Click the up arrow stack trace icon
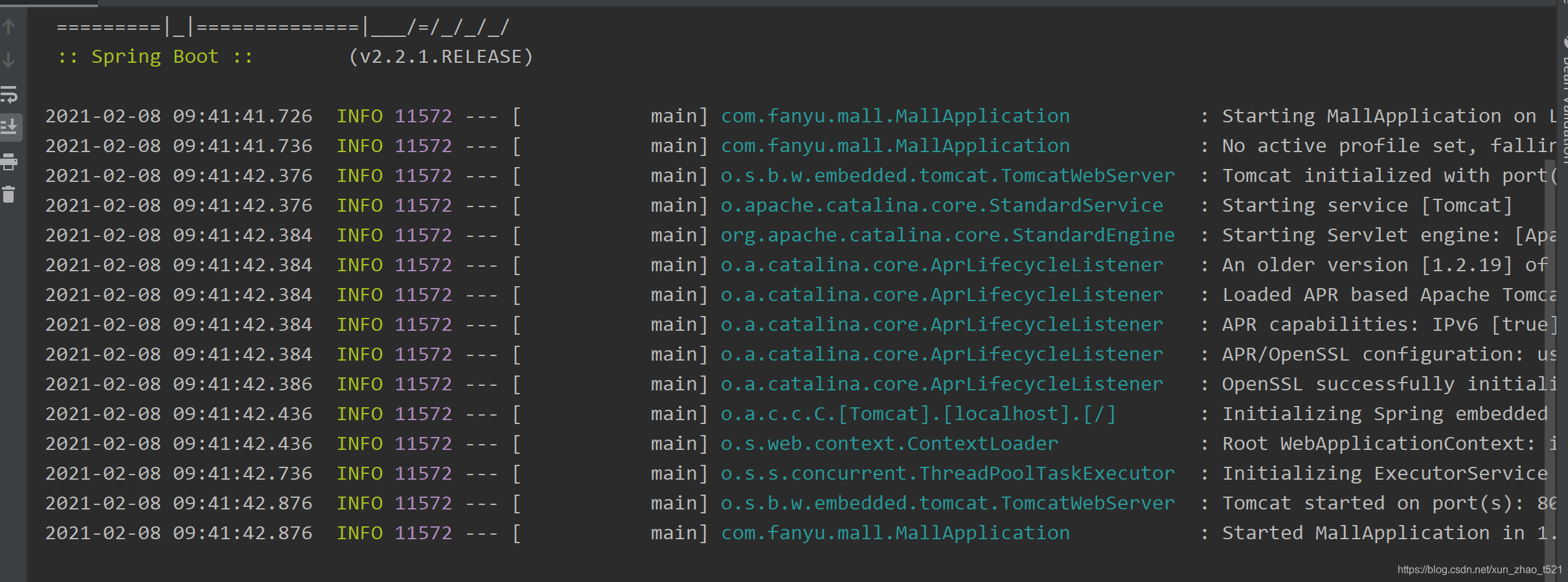Screen dimensions: 1568x582 (x=9, y=27)
